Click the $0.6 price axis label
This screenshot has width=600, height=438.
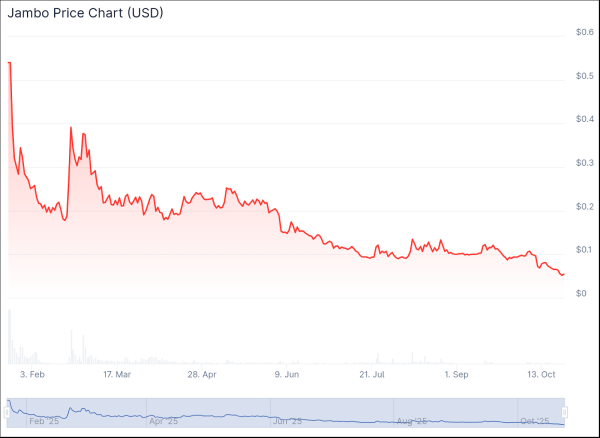pyautogui.click(x=584, y=33)
